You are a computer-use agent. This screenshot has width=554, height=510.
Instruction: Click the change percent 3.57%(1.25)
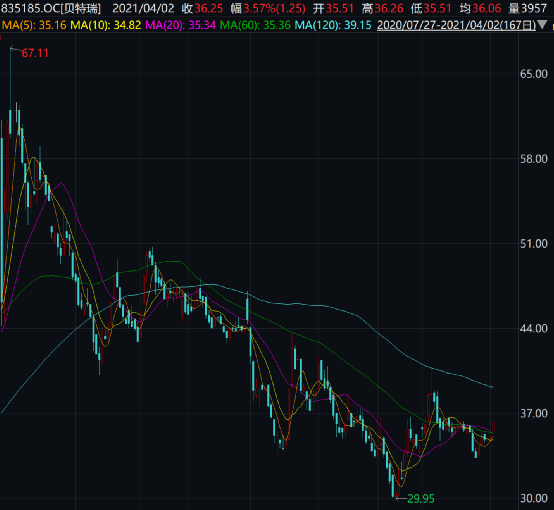pyautogui.click(x=274, y=8)
